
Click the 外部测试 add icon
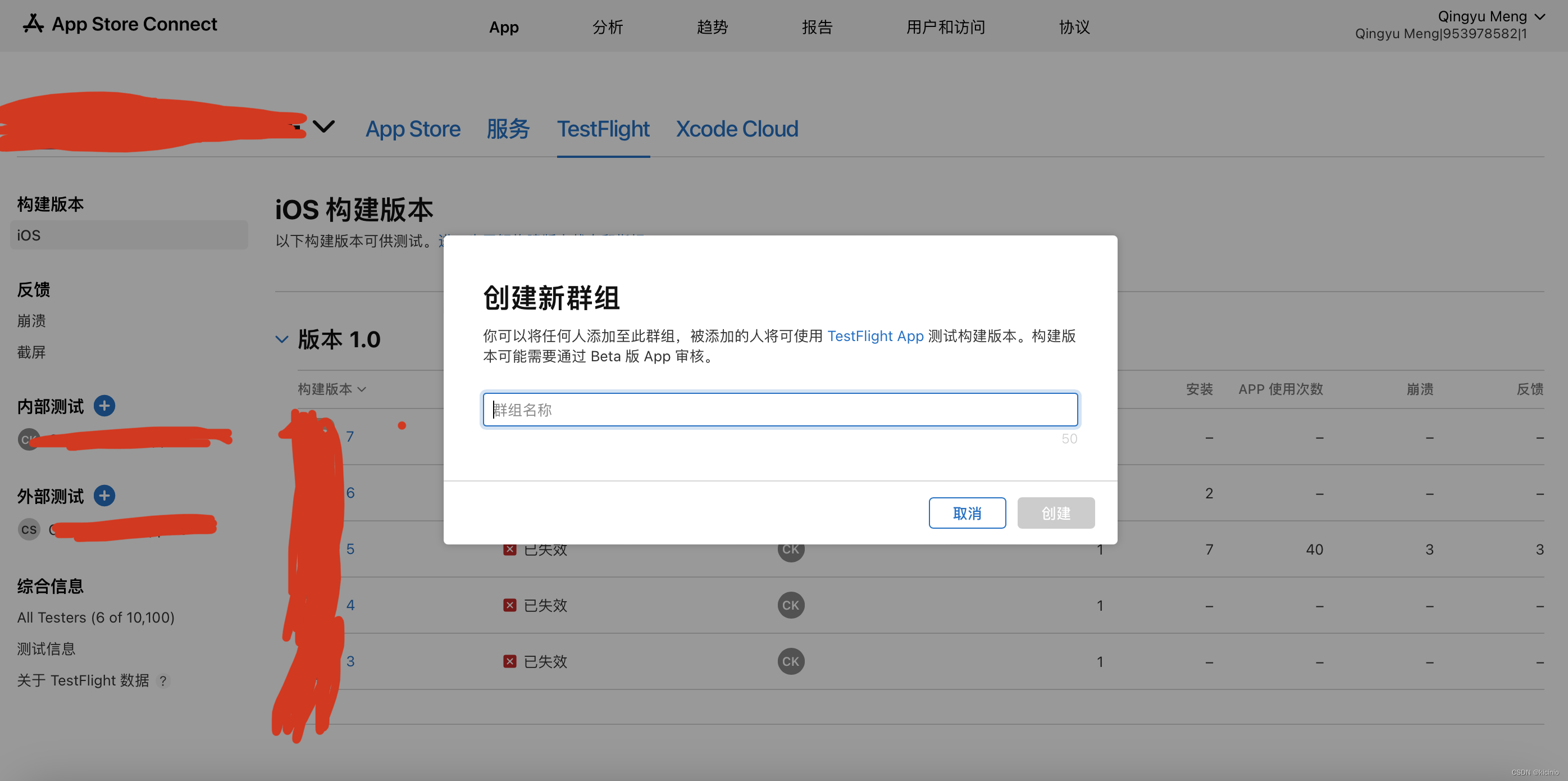[x=106, y=494]
